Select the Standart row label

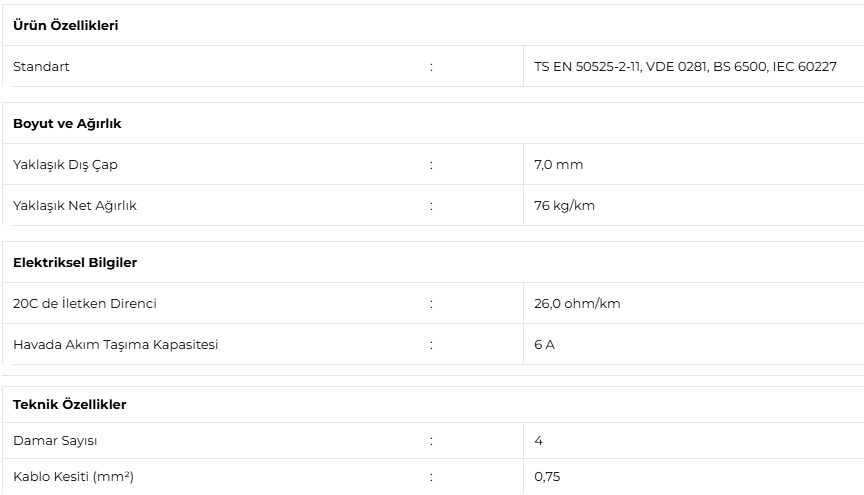point(41,67)
